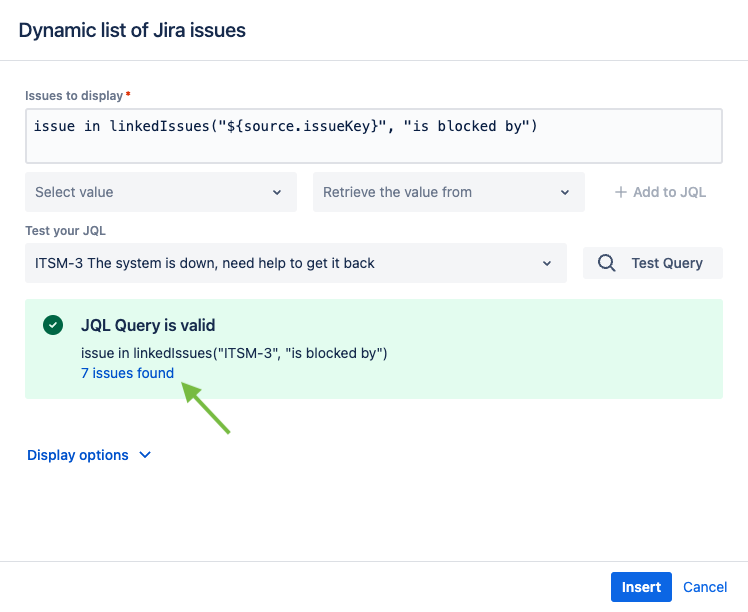Cancel the Jira issues dialog
Viewport: 748px width, 612px height.
[705, 587]
